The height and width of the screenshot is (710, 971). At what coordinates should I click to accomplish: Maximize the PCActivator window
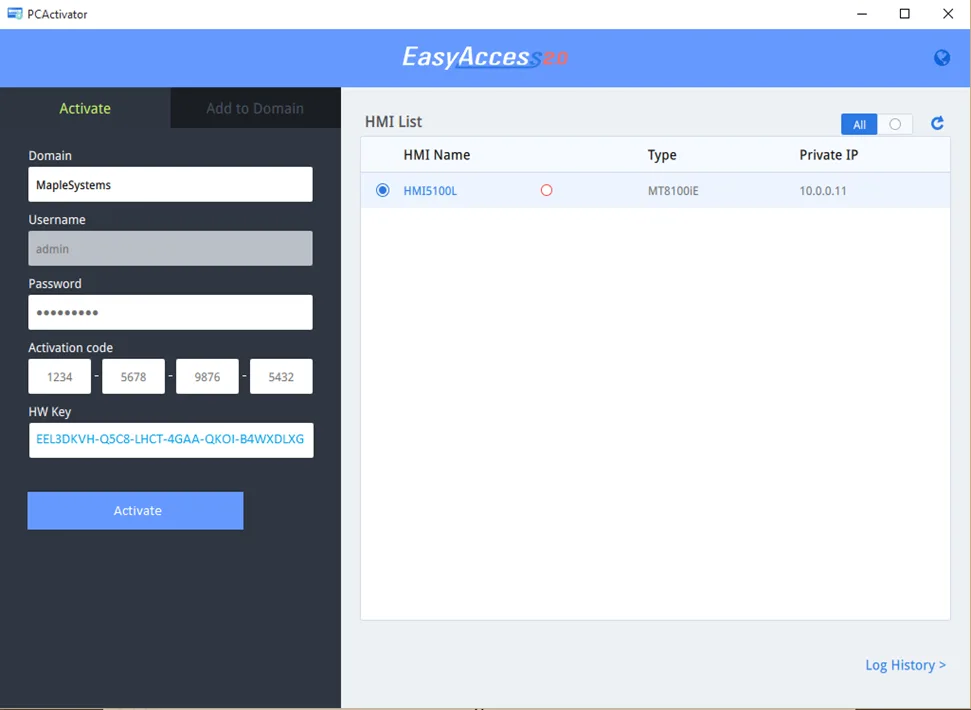coord(905,14)
